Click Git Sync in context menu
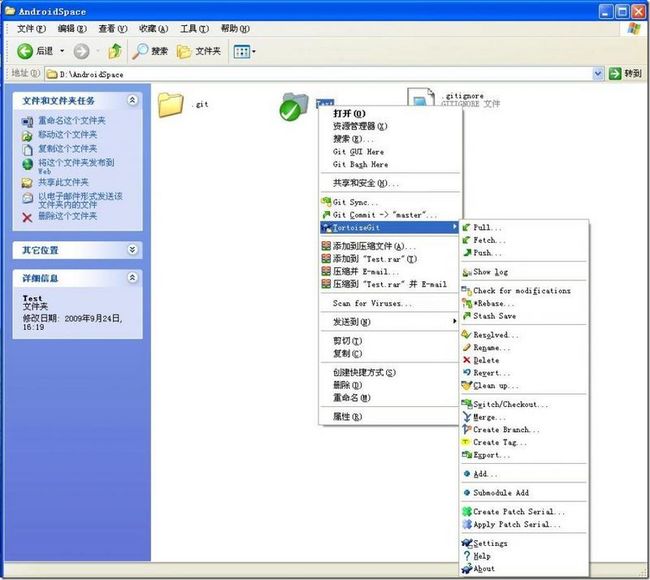This screenshot has height=580, width=650. coord(390,202)
